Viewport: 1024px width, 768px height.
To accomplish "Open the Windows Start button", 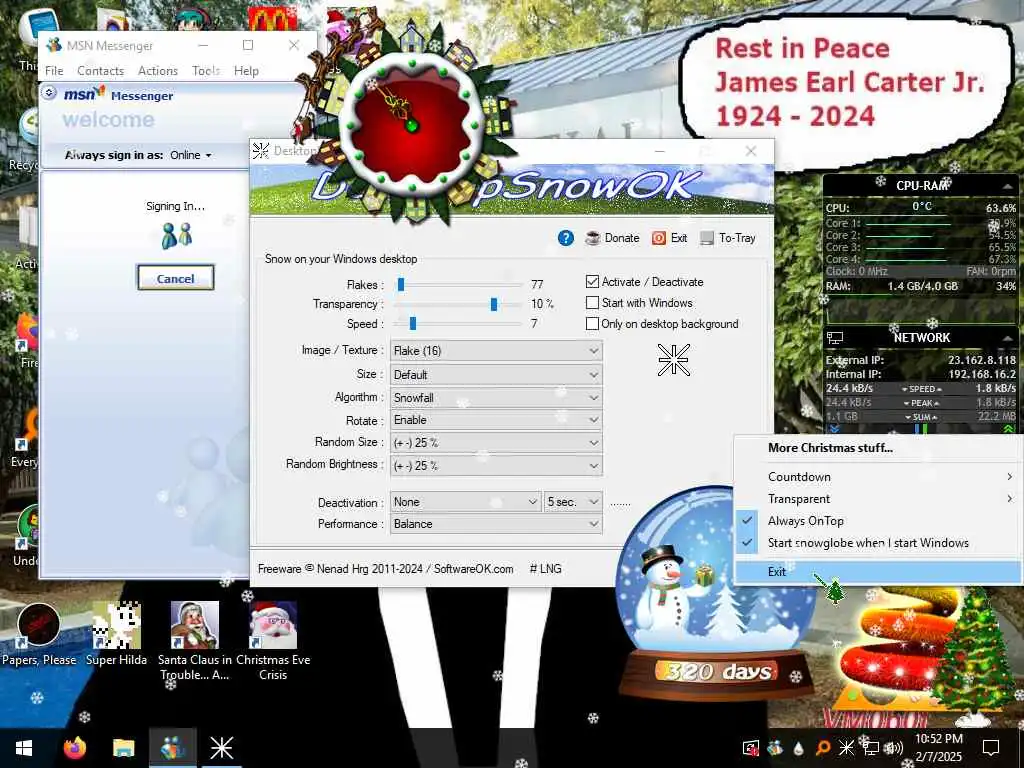I will (24, 748).
